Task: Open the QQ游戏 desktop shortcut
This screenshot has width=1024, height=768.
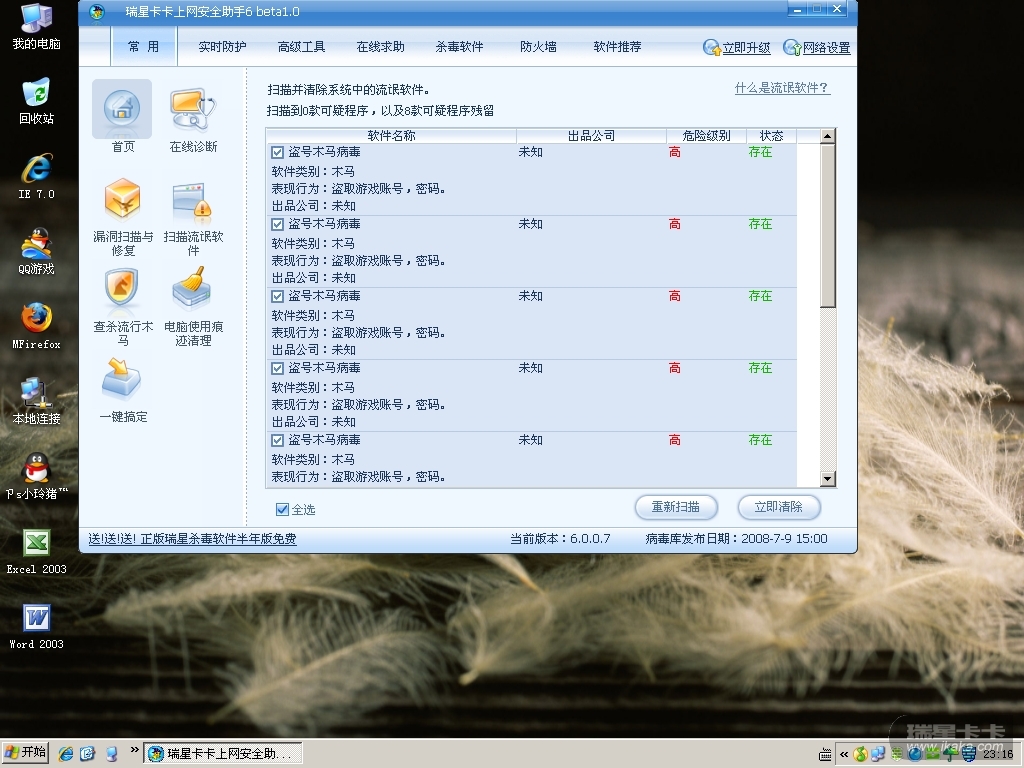Action: [x=37, y=252]
